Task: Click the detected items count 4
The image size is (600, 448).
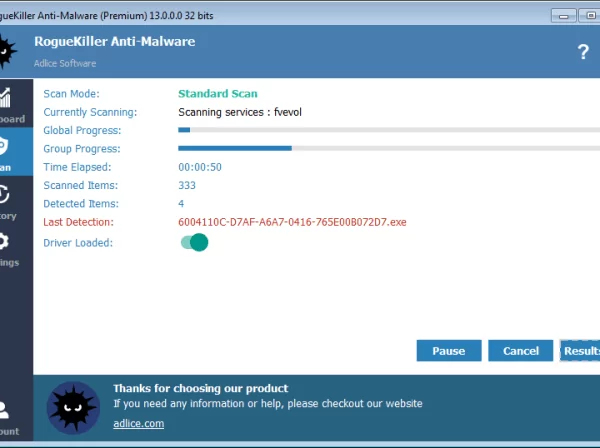Action: [181, 204]
